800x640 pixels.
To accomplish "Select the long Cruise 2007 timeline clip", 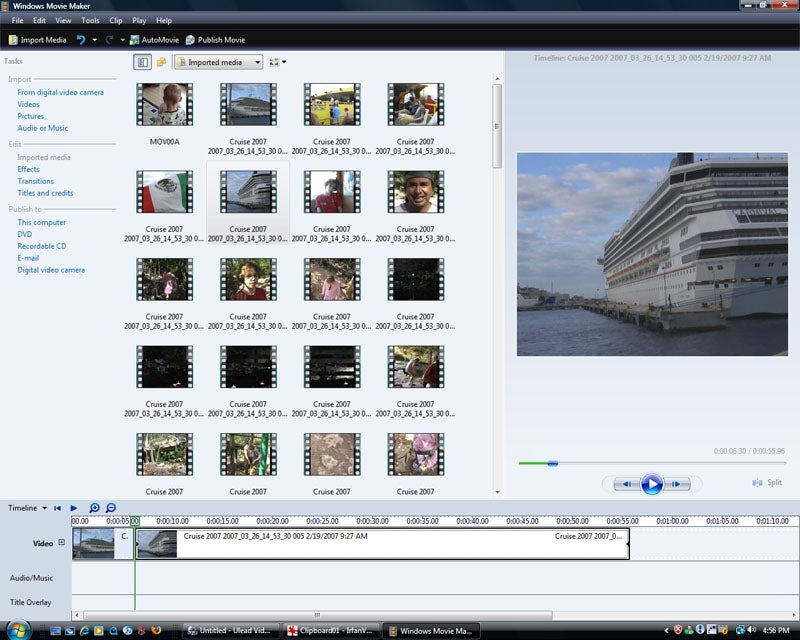I will coord(382,544).
